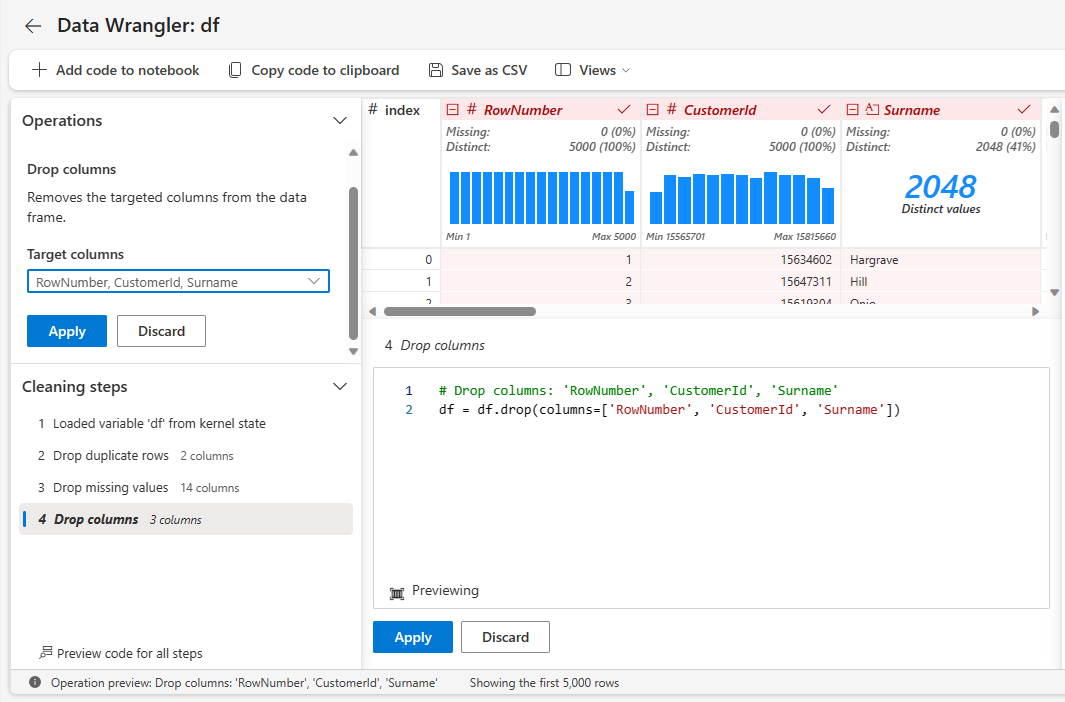The image size is (1065, 702).
Task: Click the Save as CSV disk icon
Action: [436, 70]
